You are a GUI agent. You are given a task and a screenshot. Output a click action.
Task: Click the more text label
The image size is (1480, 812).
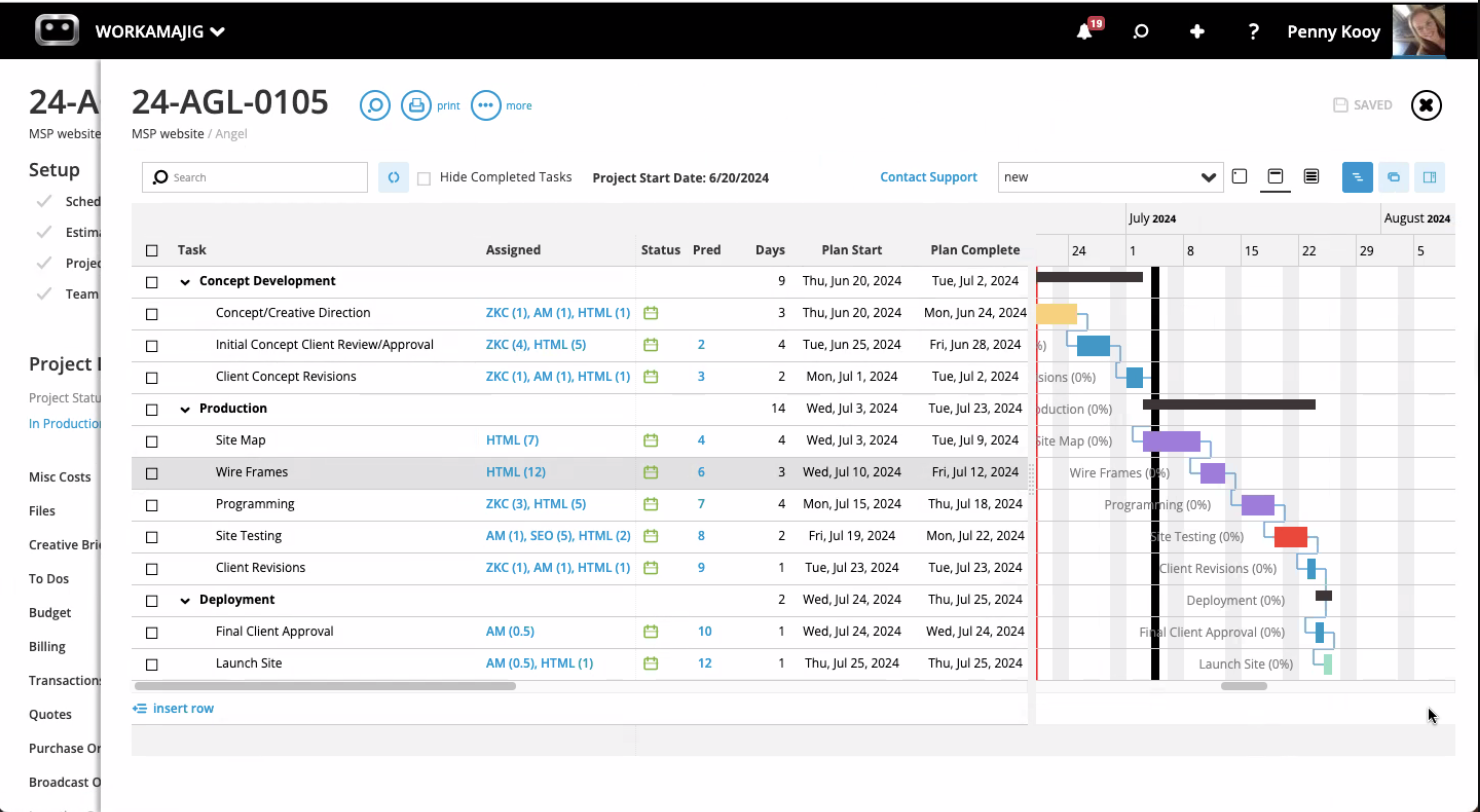pos(519,105)
